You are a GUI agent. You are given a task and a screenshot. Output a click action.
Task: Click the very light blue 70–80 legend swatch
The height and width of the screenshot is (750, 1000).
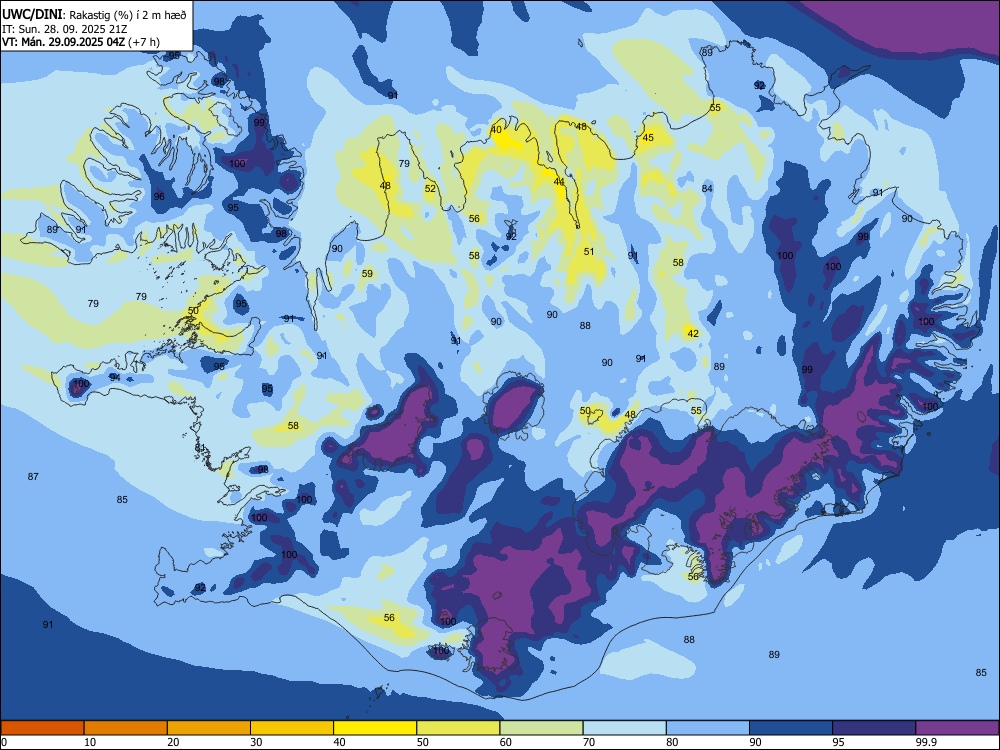click(624, 728)
